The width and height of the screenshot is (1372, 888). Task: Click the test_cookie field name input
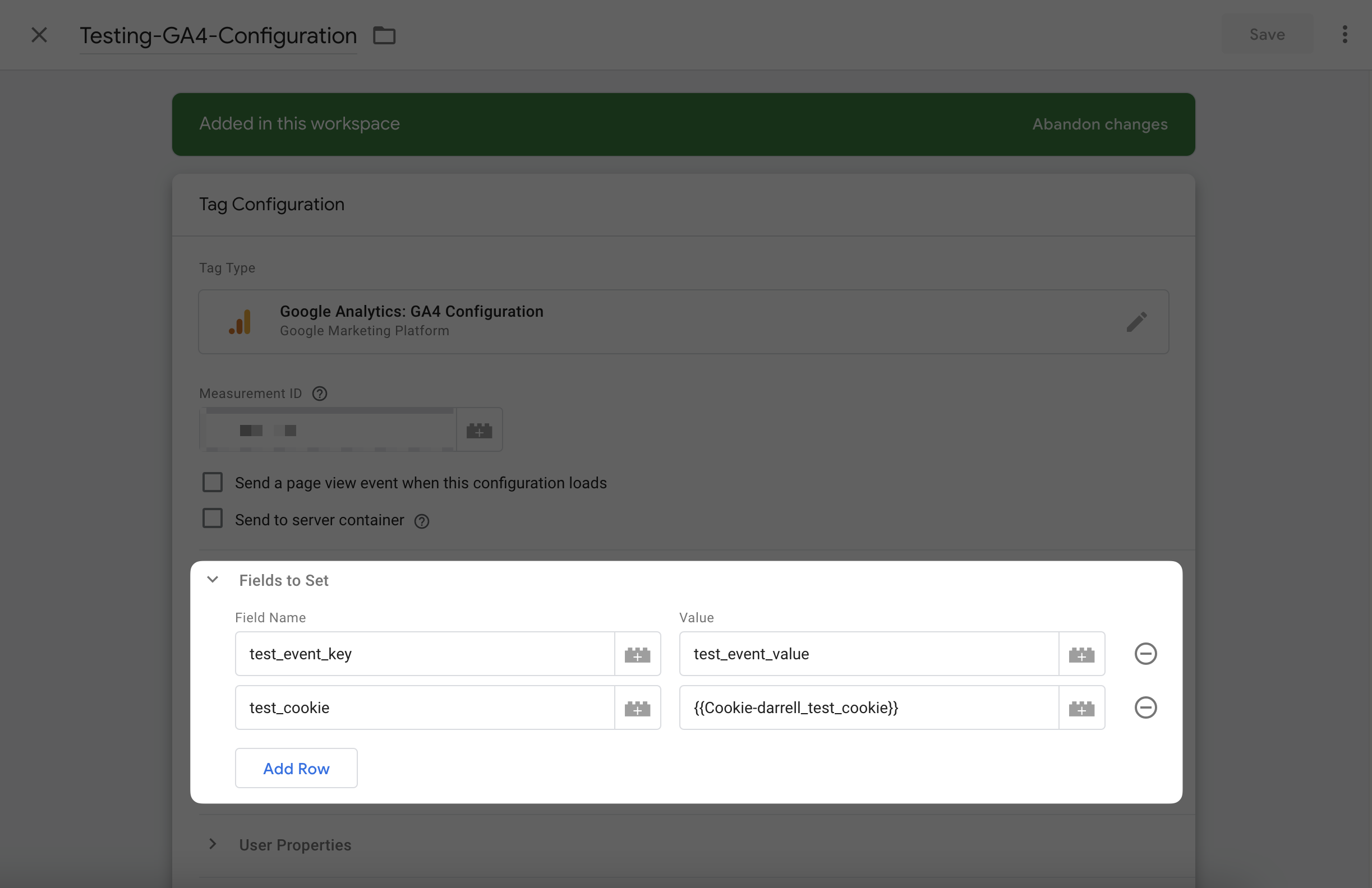424,707
